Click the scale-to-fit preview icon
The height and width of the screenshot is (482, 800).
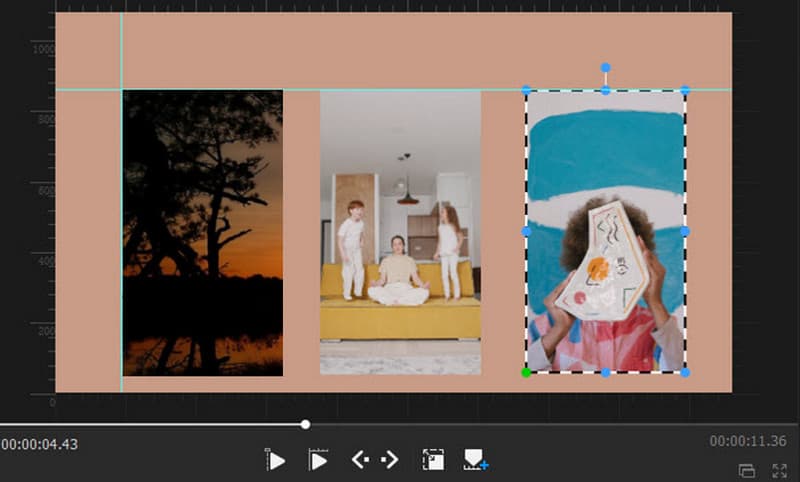[433, 460]
